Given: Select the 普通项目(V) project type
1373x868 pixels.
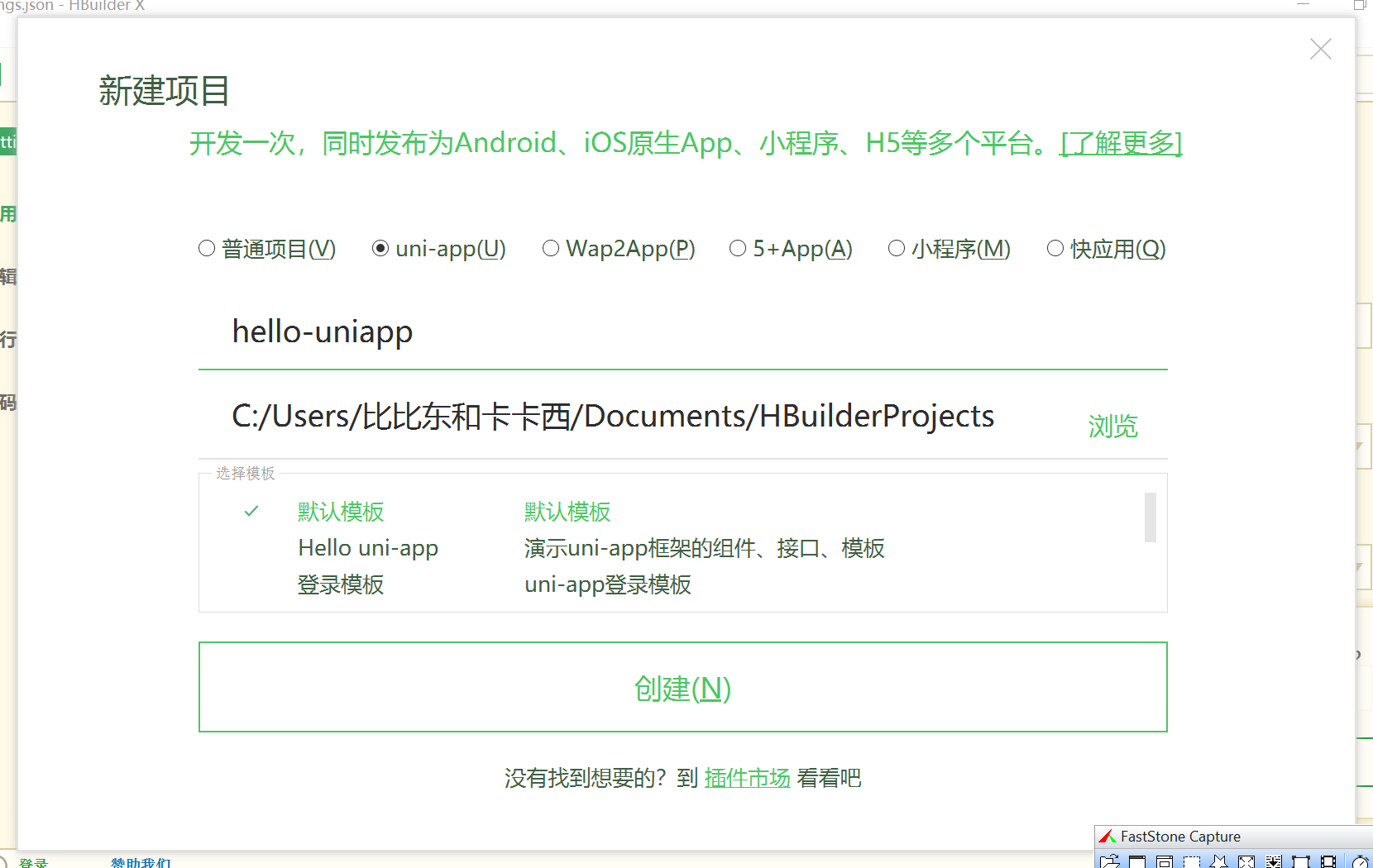Looking at the screenshot, I should 267,249.
